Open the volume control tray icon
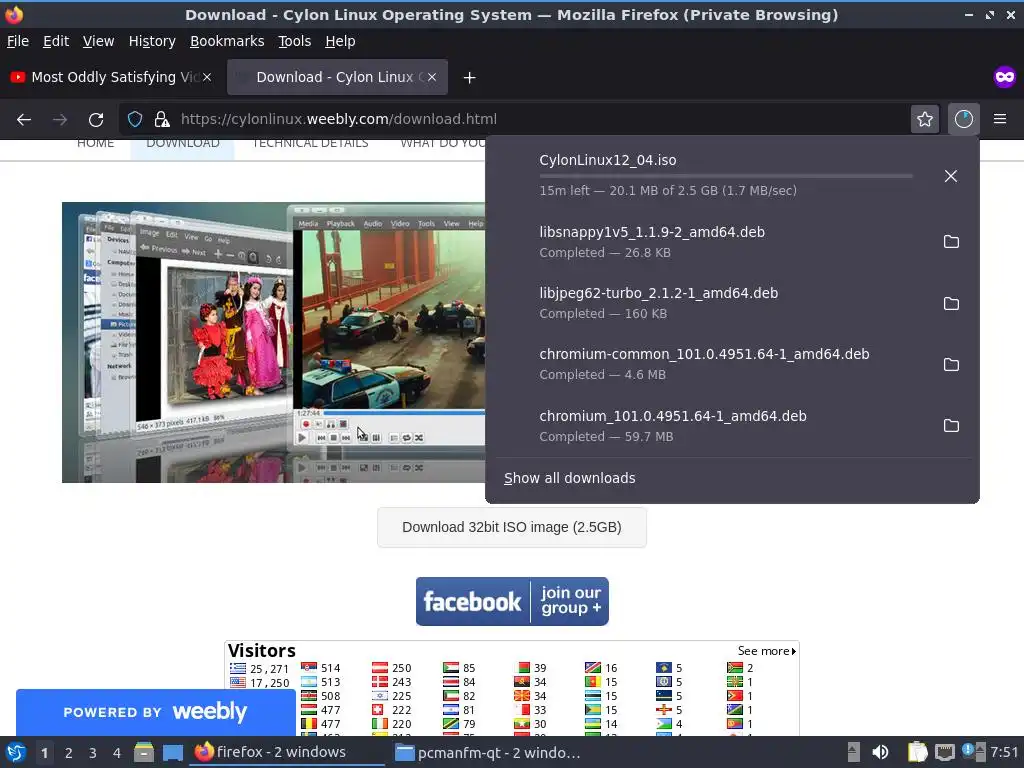 pyautogui.click(x=880, y=752)
